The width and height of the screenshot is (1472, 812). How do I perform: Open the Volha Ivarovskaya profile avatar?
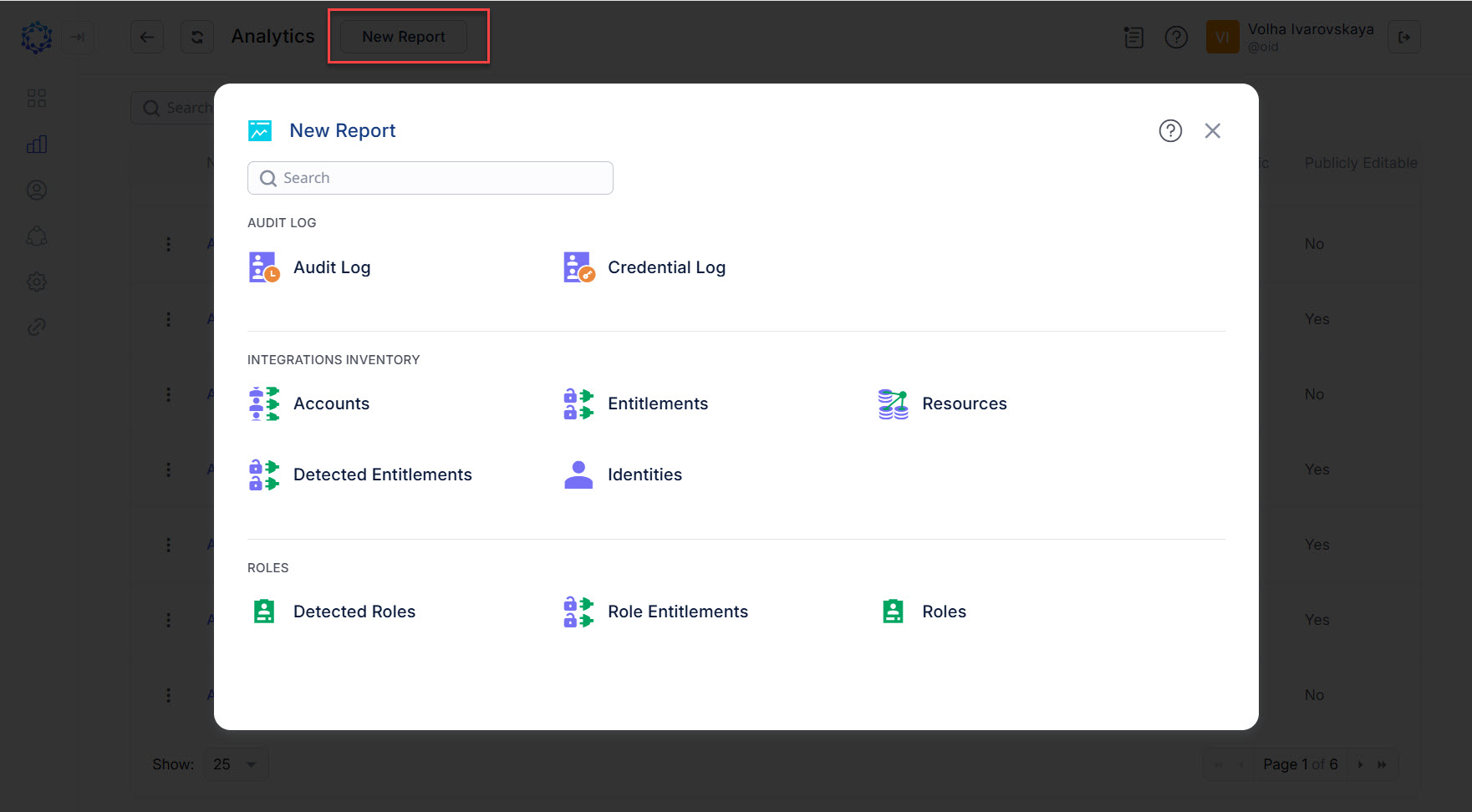(x=1223, y=37)
